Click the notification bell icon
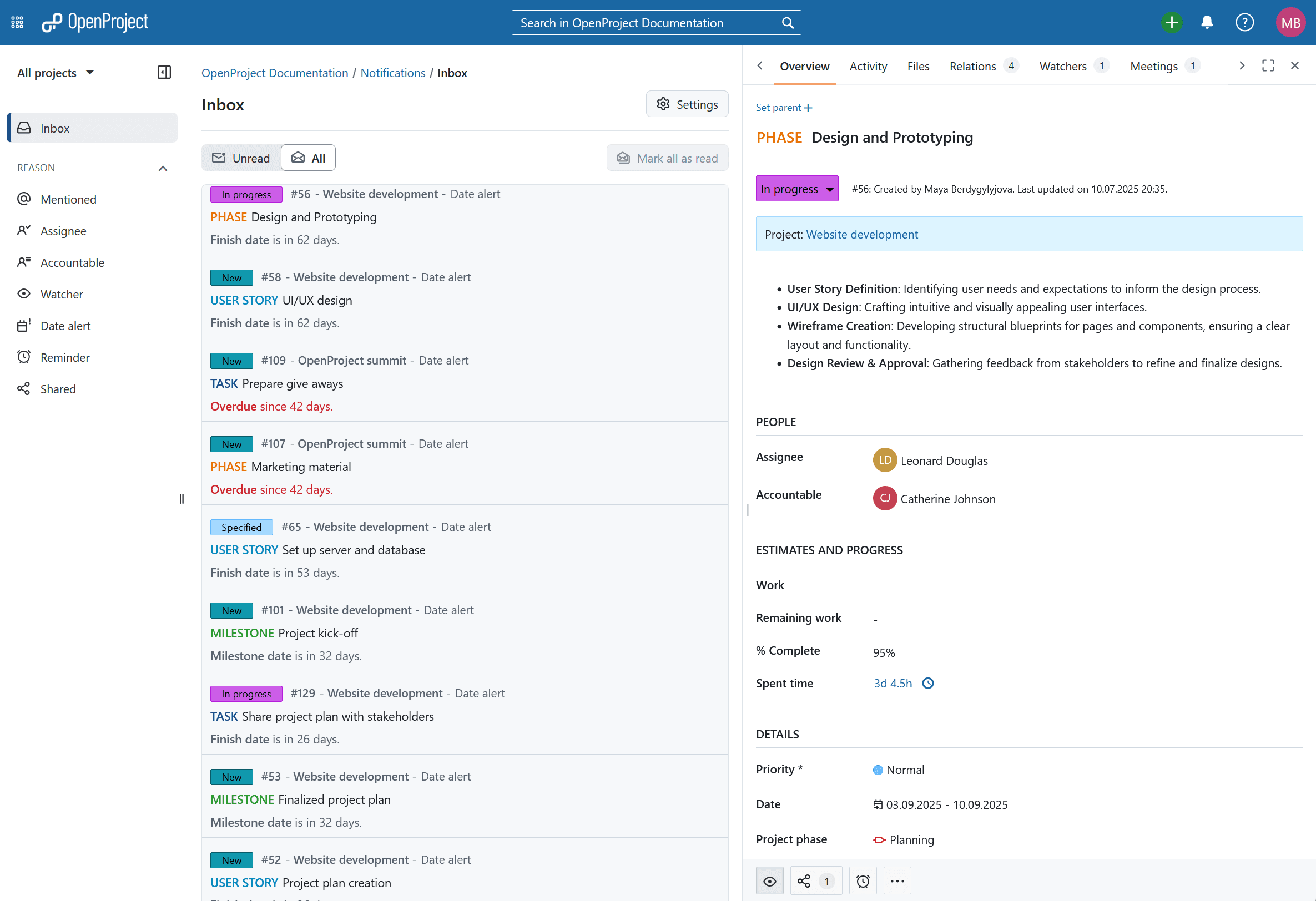The image size is (1316, 901). (x=1207, y=23)
